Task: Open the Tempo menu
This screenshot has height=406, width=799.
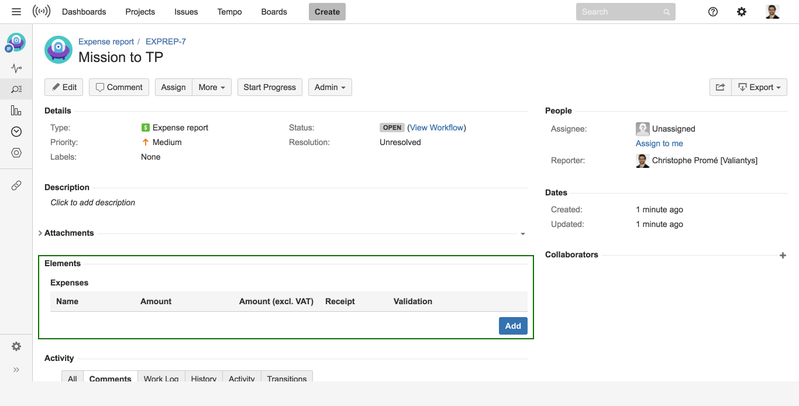Action: coord(229,12)
